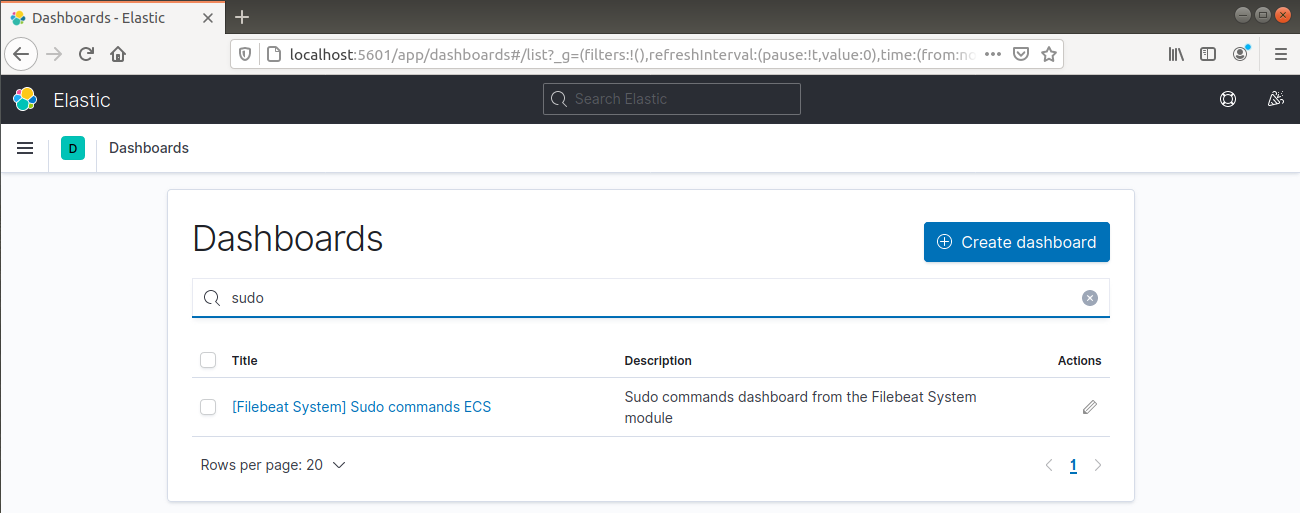Focus the Search Elastic field

(672, 99)
